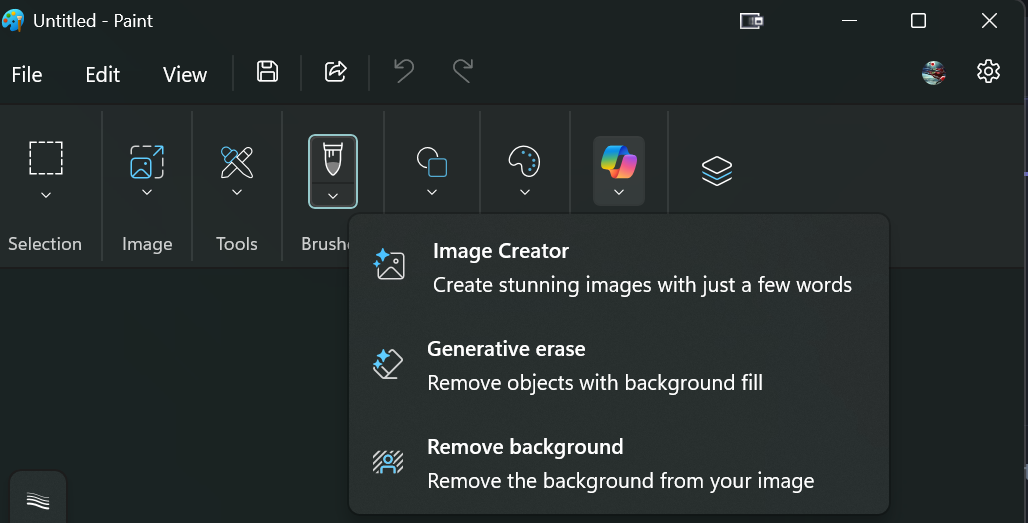1028x523 pixels.
Task: Click the Share icon in toolbar
Action: click(x=336, y=71)
